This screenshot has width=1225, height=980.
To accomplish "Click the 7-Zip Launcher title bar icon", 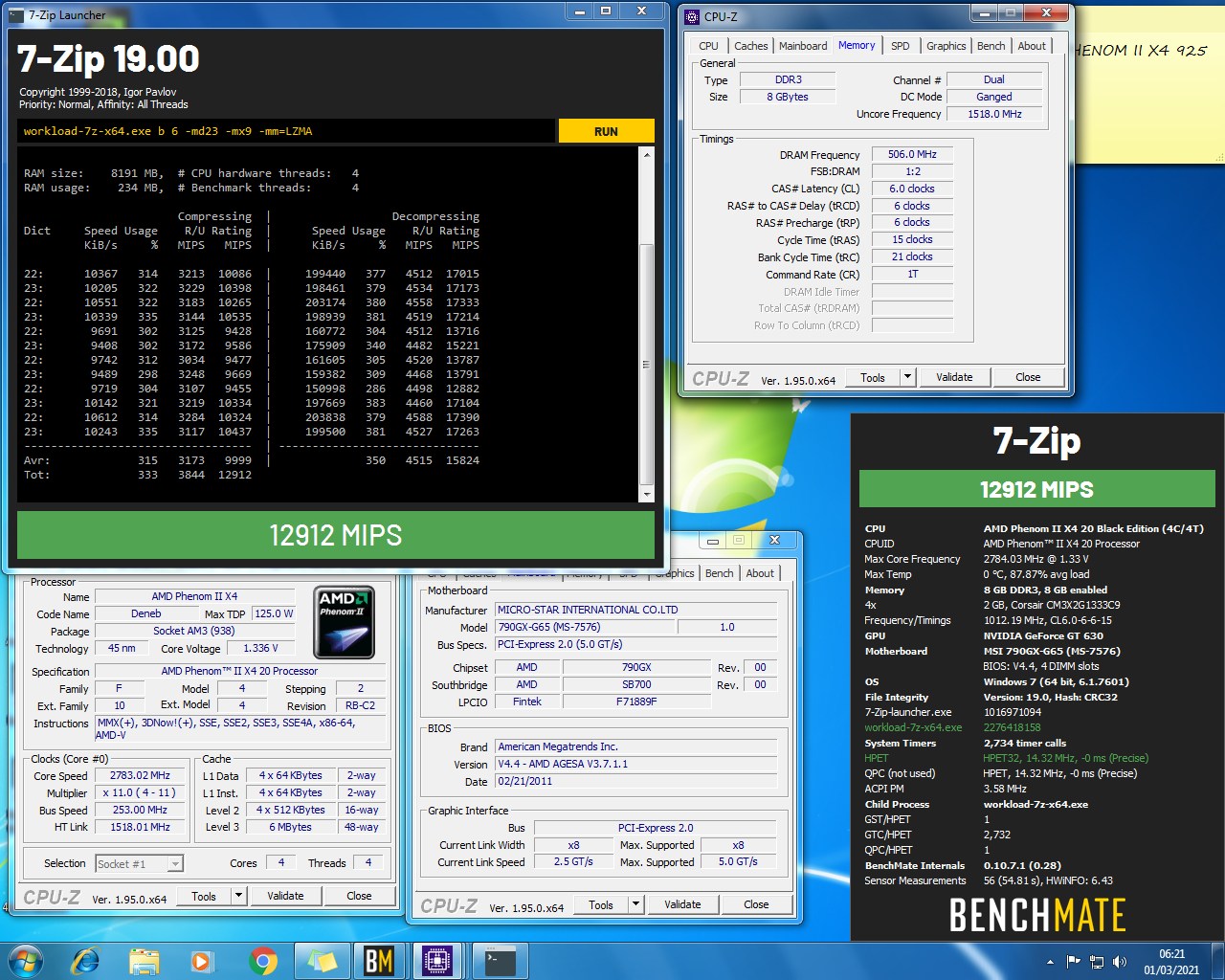I will pos(15,14).
